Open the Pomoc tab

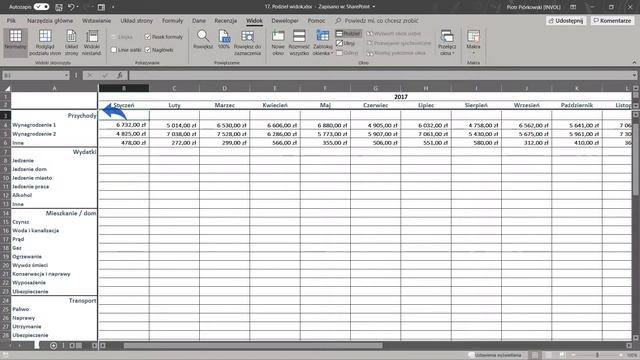click(x=316, y=20)
